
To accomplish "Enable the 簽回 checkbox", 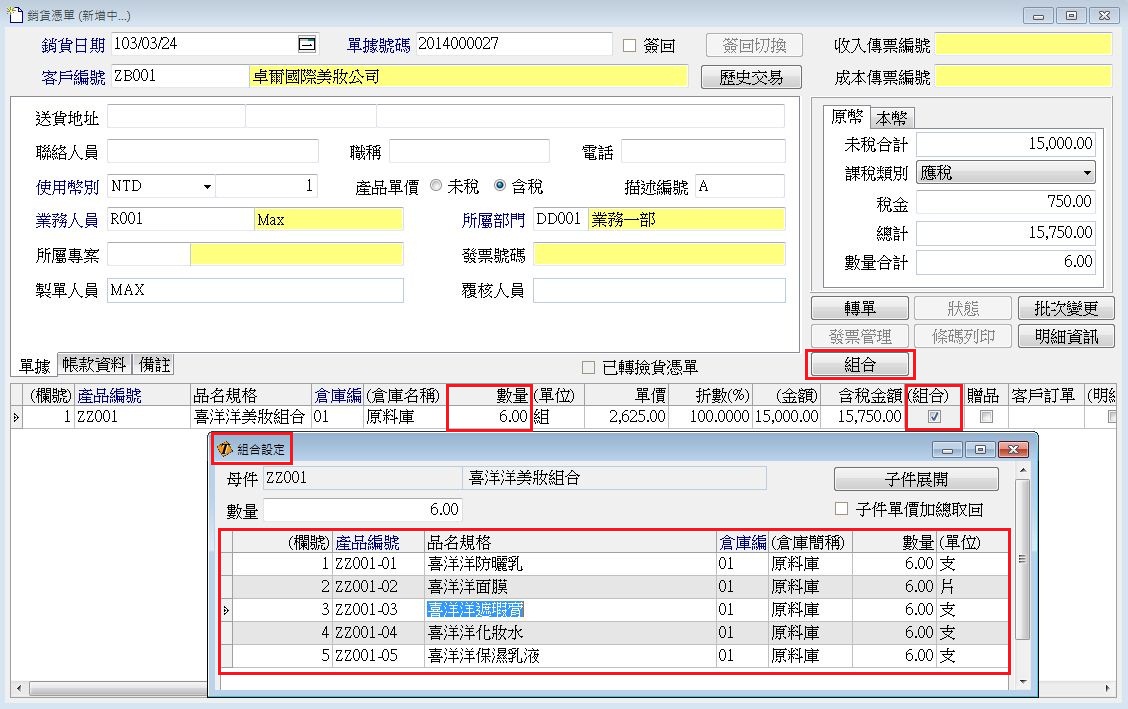I will point(630,45).
